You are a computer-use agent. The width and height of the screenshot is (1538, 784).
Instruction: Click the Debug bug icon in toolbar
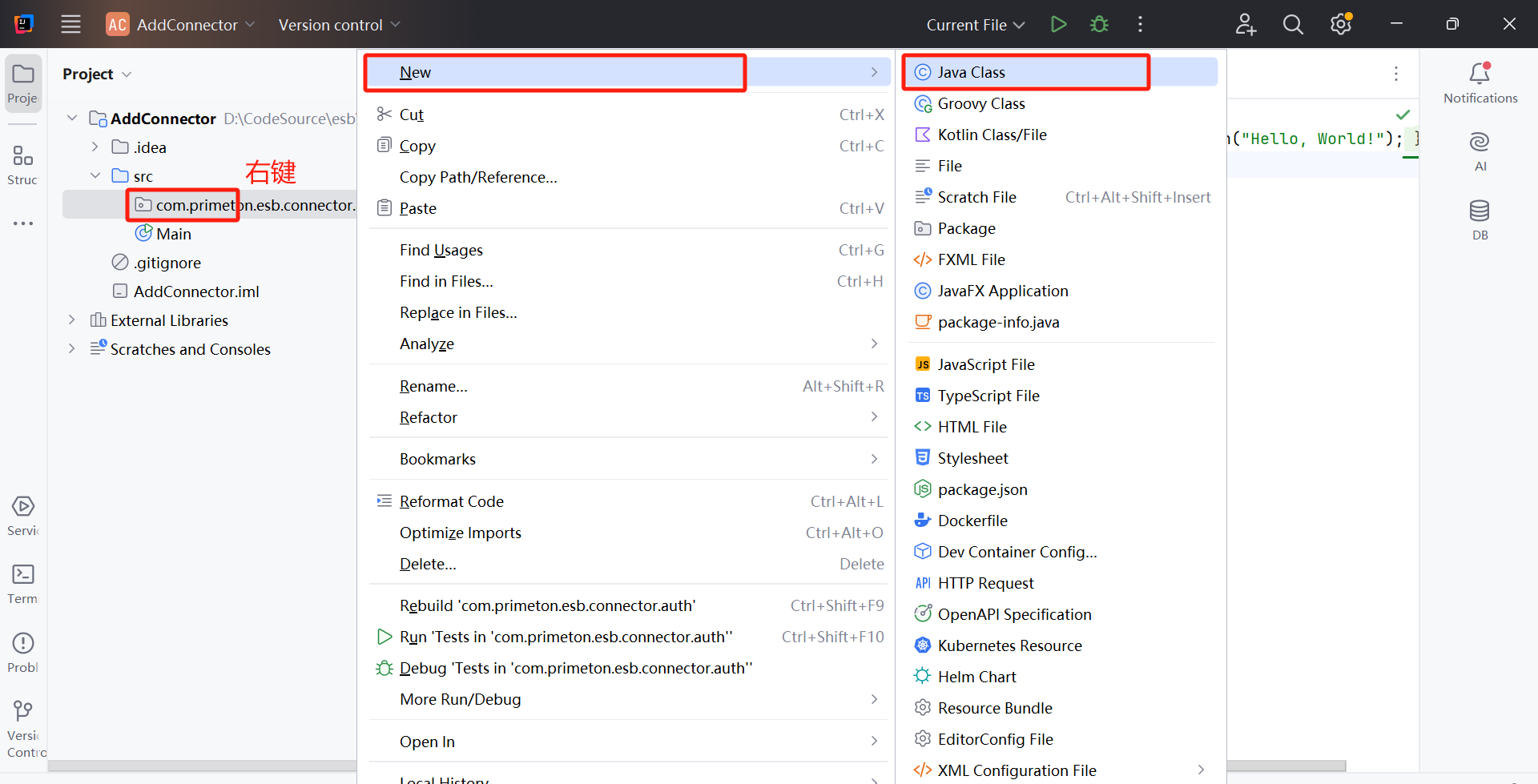(1099, 25)
